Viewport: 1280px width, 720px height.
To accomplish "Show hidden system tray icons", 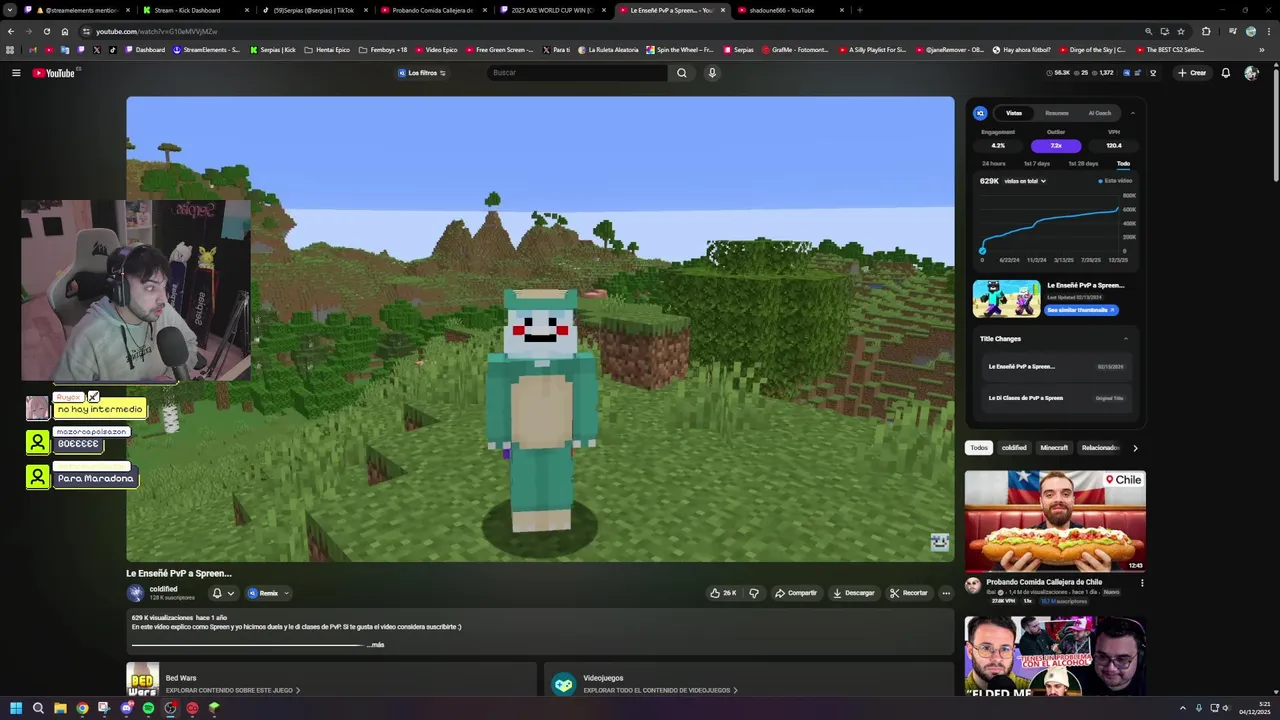I will (x=1183, y=708).
